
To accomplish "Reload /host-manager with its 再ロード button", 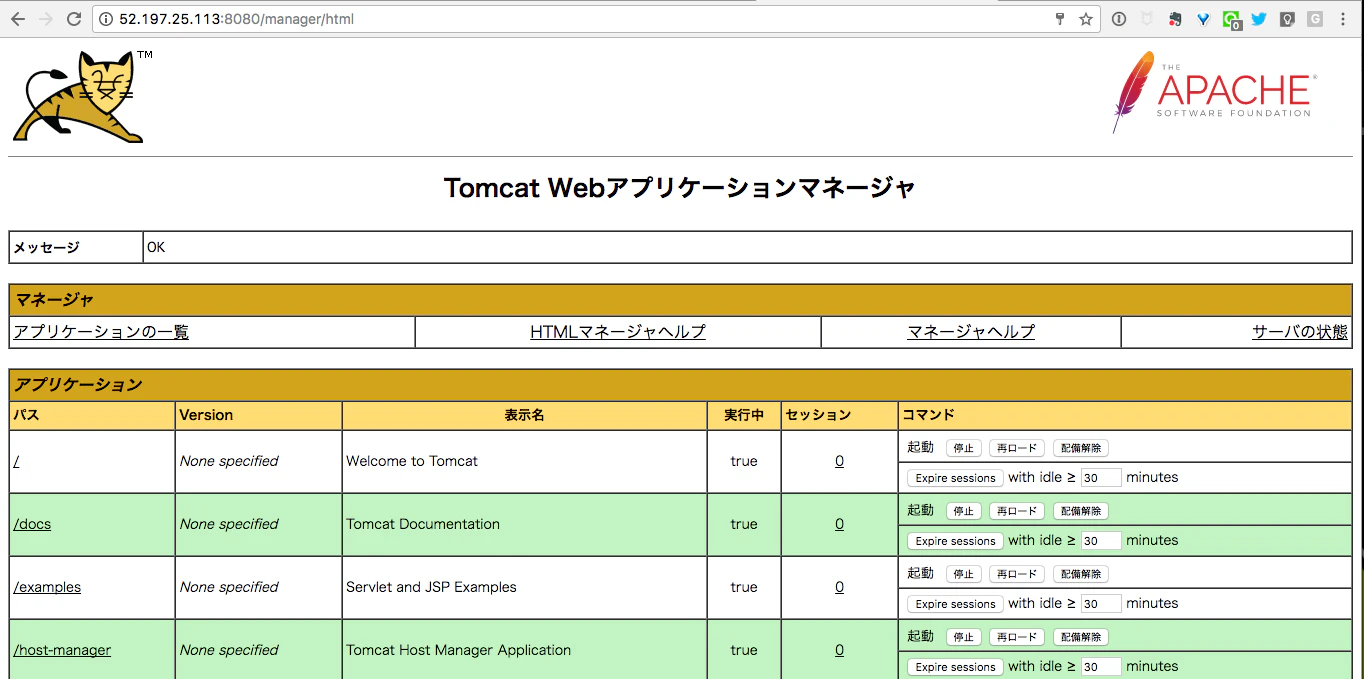I will pos(1017,637).
